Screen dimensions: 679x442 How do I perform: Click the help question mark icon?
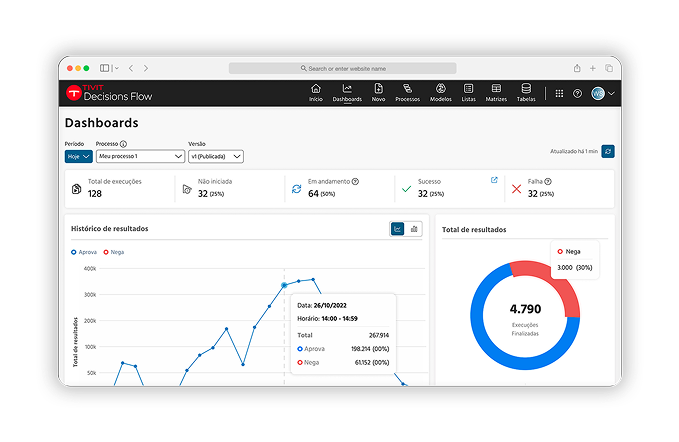577,93
